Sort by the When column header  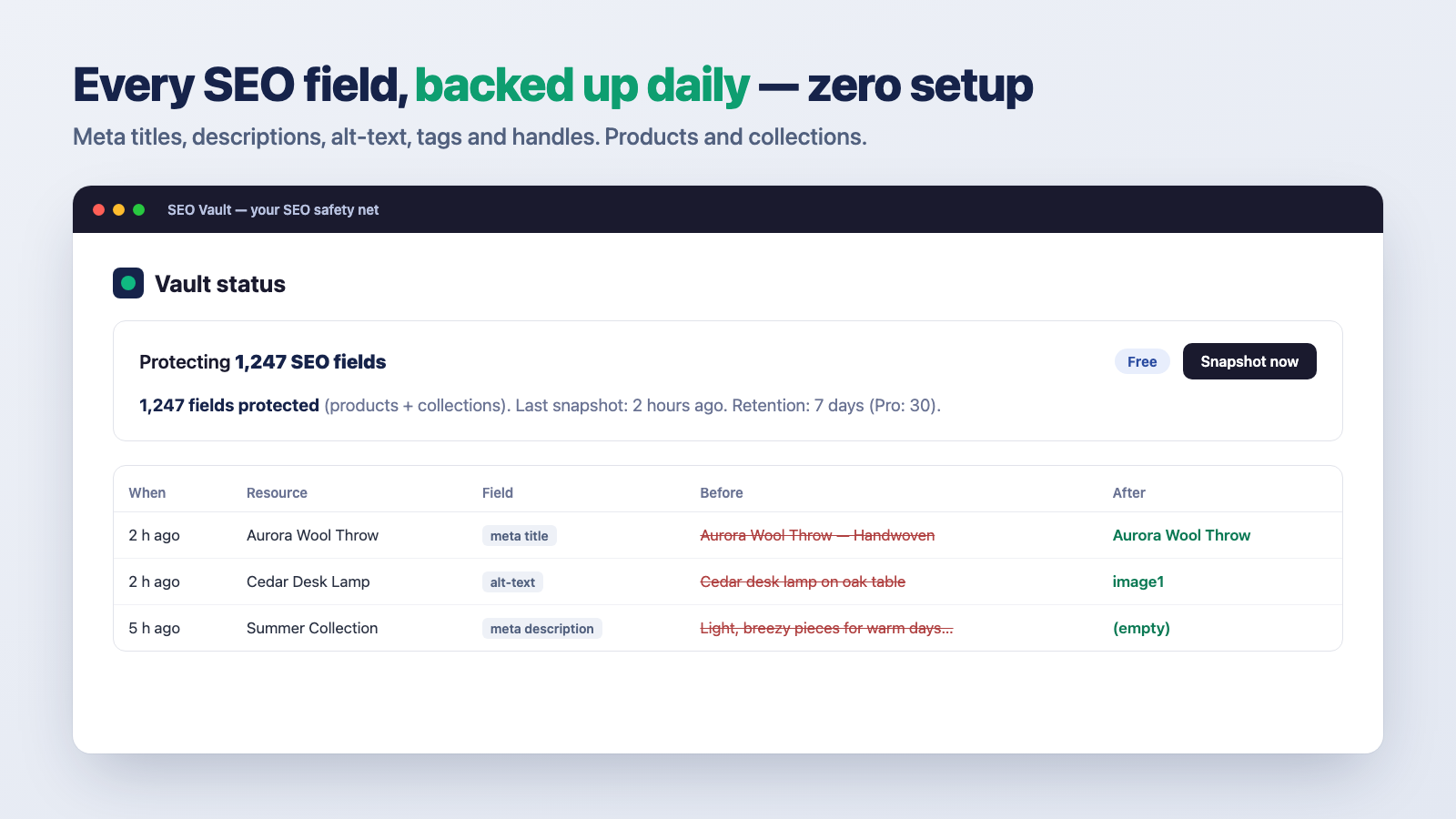coord(147,492)
